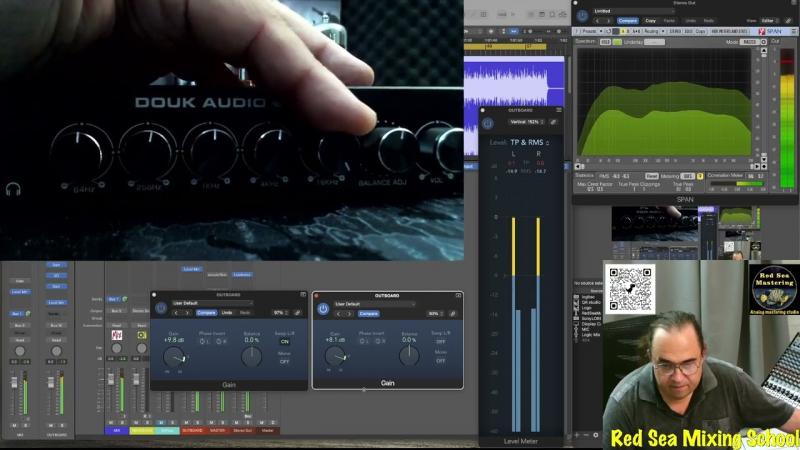Select Stereo Out channel strip label
This screenshot has height=450, width=800.
[242, 431]
